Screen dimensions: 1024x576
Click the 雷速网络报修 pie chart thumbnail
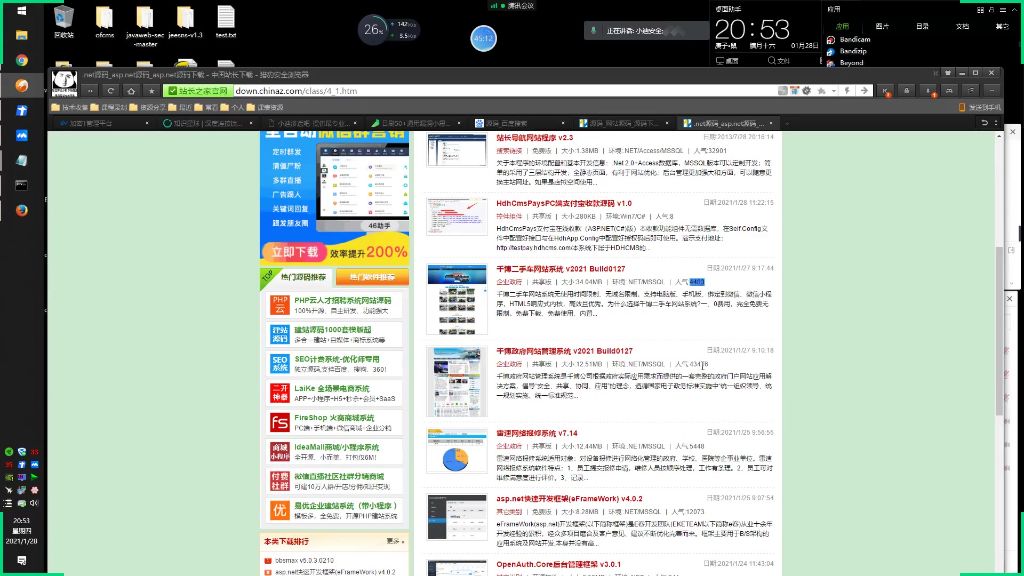pyautogui.click(x=456, y=451)
